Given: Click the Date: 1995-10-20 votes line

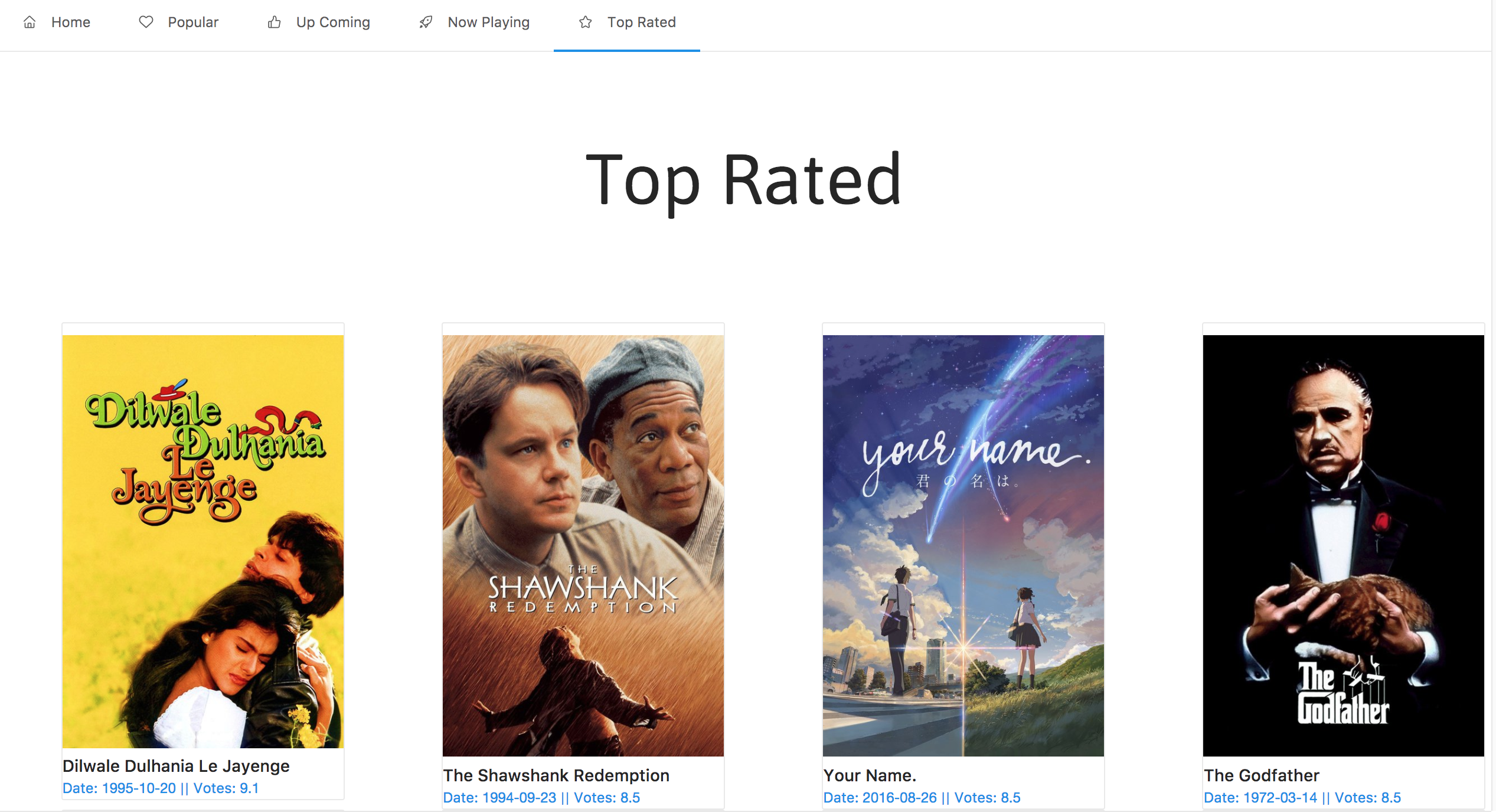Looking at the screenshot, I should pyautogui.click(x=161, y=788).
